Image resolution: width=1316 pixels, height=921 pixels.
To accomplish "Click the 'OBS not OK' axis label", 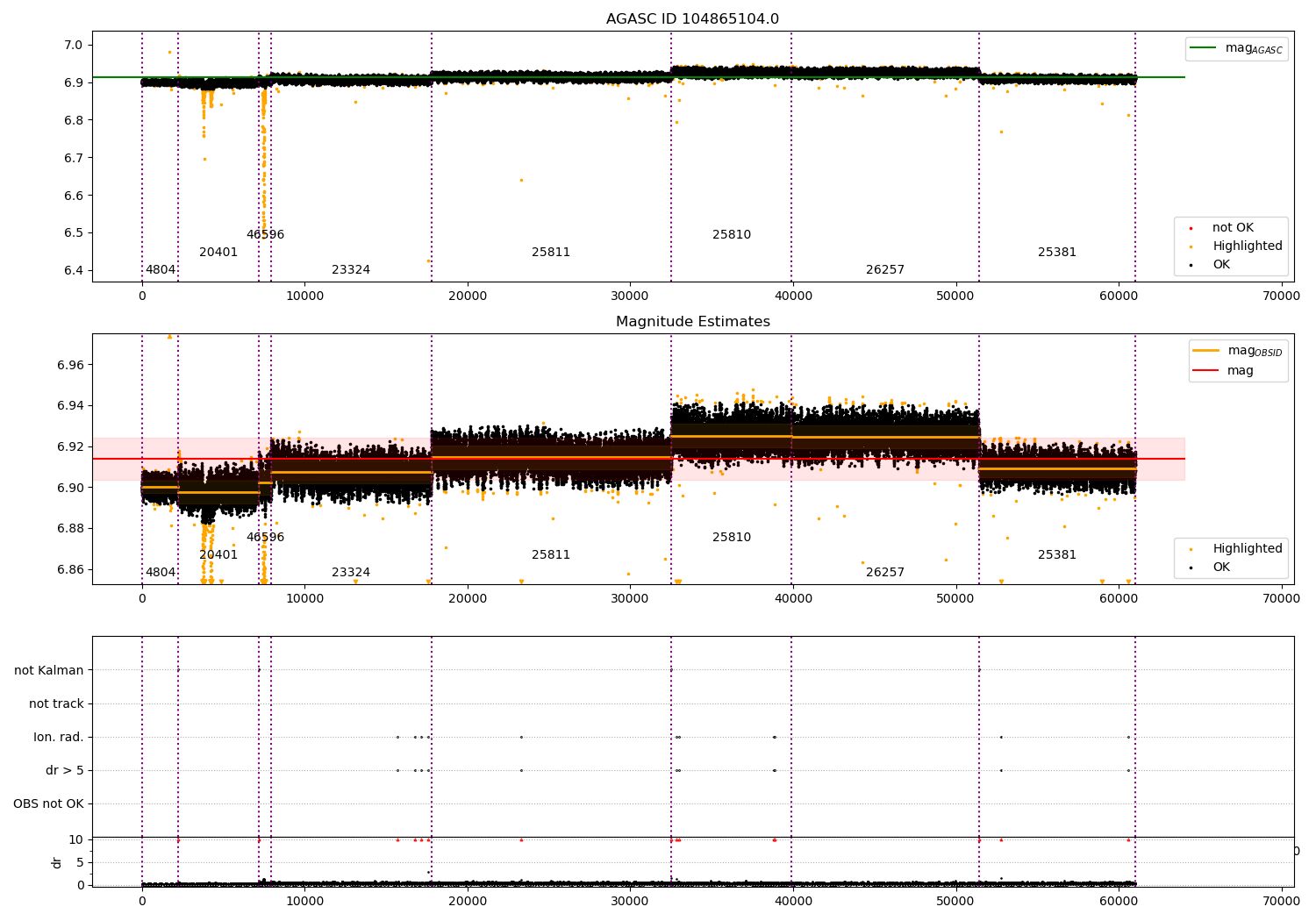I will pyautogui.click(x=48, y=804).
